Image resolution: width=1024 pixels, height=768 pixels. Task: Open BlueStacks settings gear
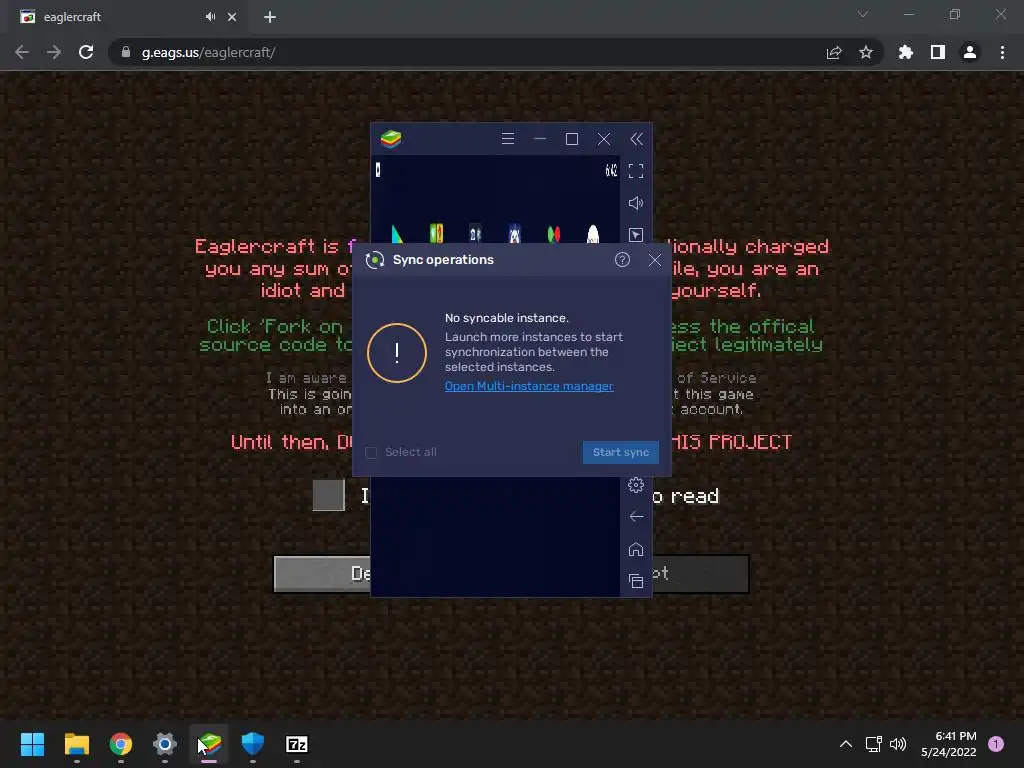pos(636,485)
